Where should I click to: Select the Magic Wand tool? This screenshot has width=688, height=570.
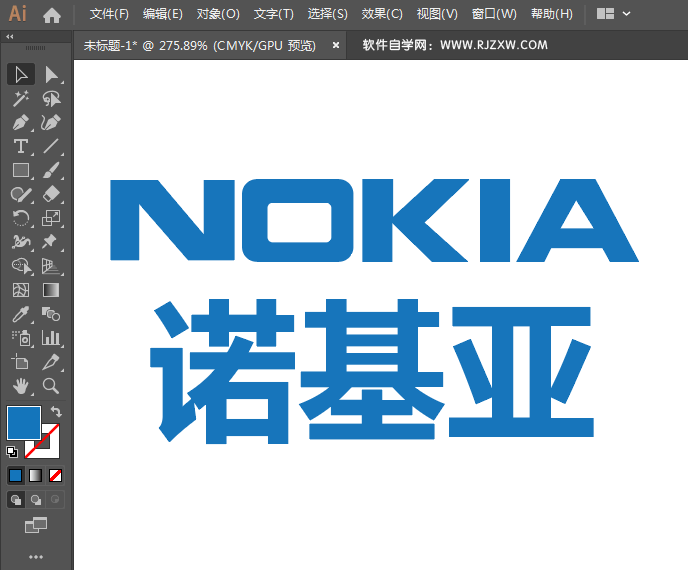click(21, 98)
